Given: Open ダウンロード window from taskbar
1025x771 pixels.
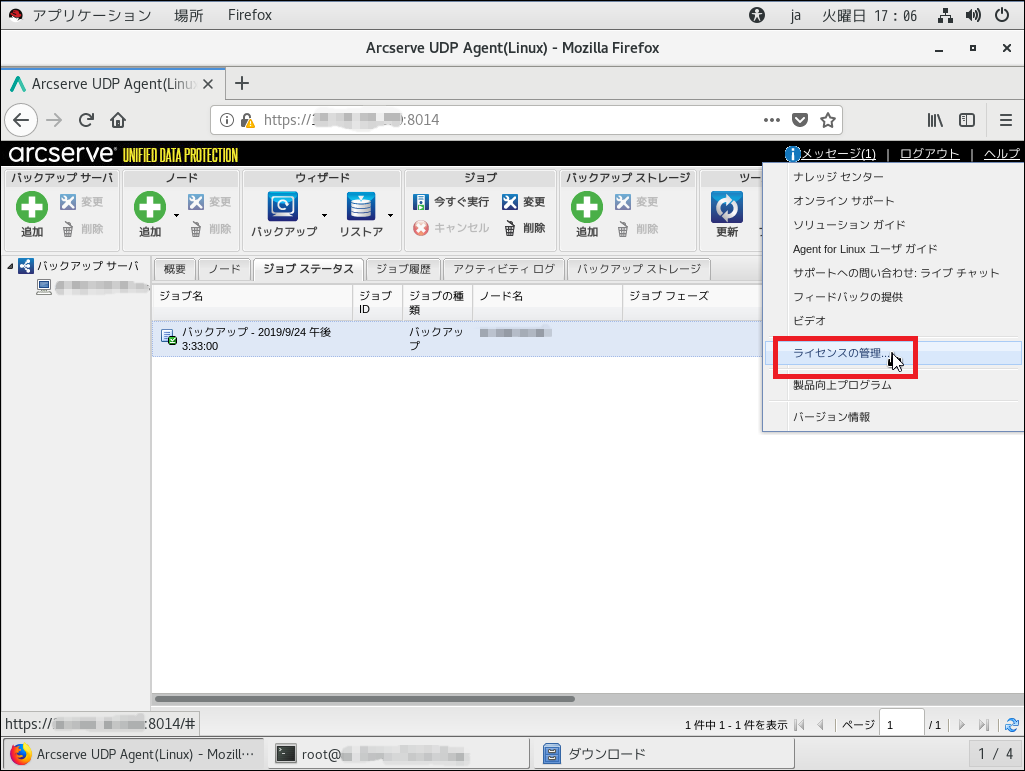Looking at the screenshot, I should [x=664, y=754].
